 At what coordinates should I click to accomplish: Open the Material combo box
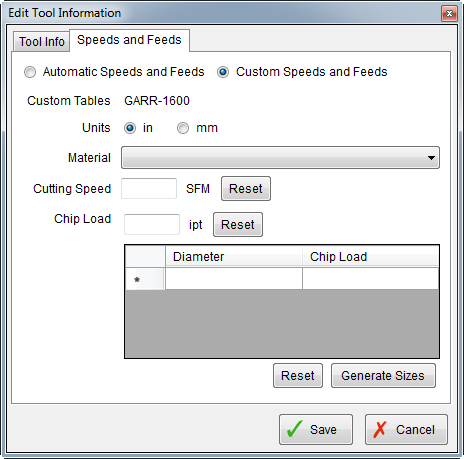[280, 157]
